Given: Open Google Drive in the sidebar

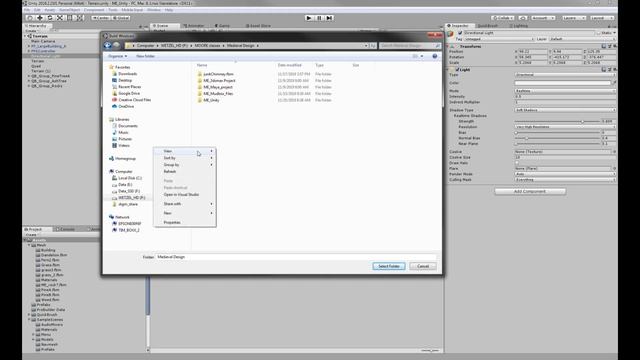Looking at the screenshot, I should tap(129, 93).
